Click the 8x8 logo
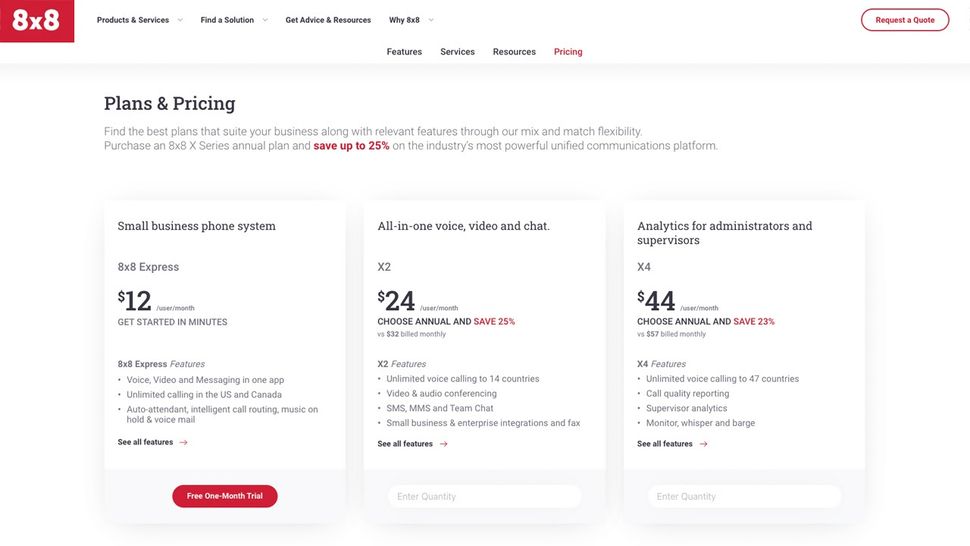 coord(37,21)
